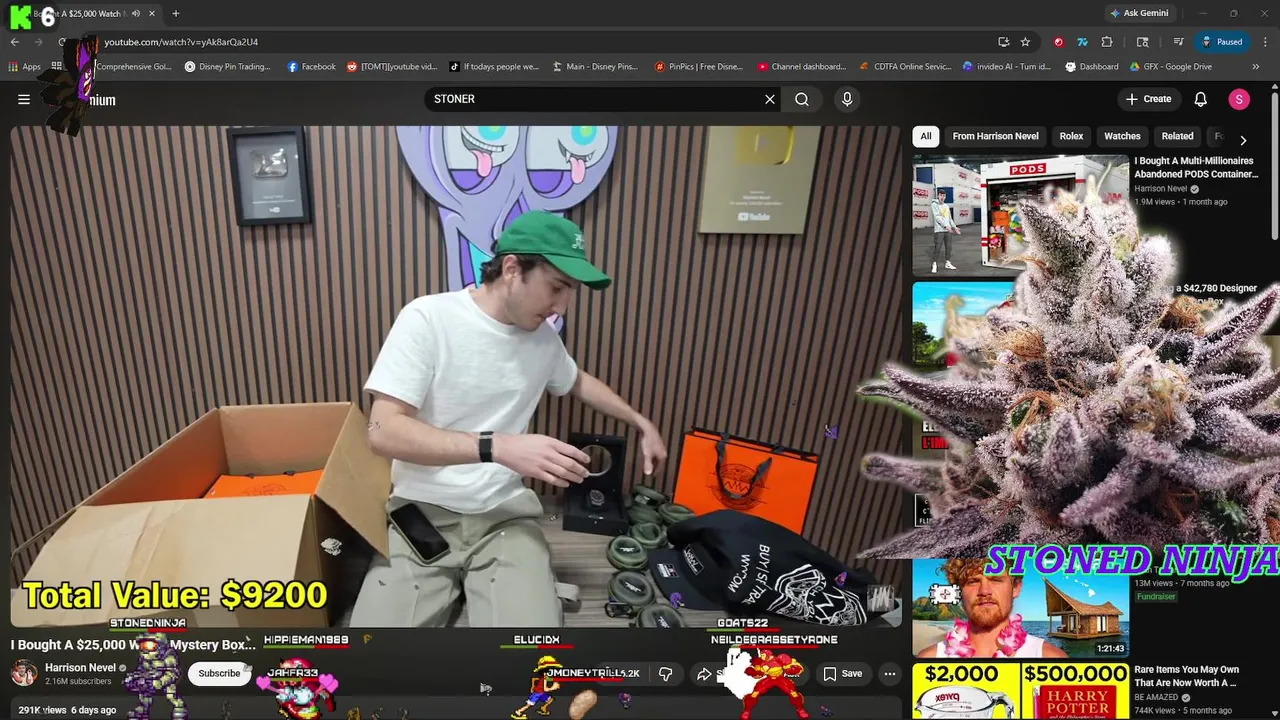Start voice search with microphone icon
1280x720 pixels.
847,99
